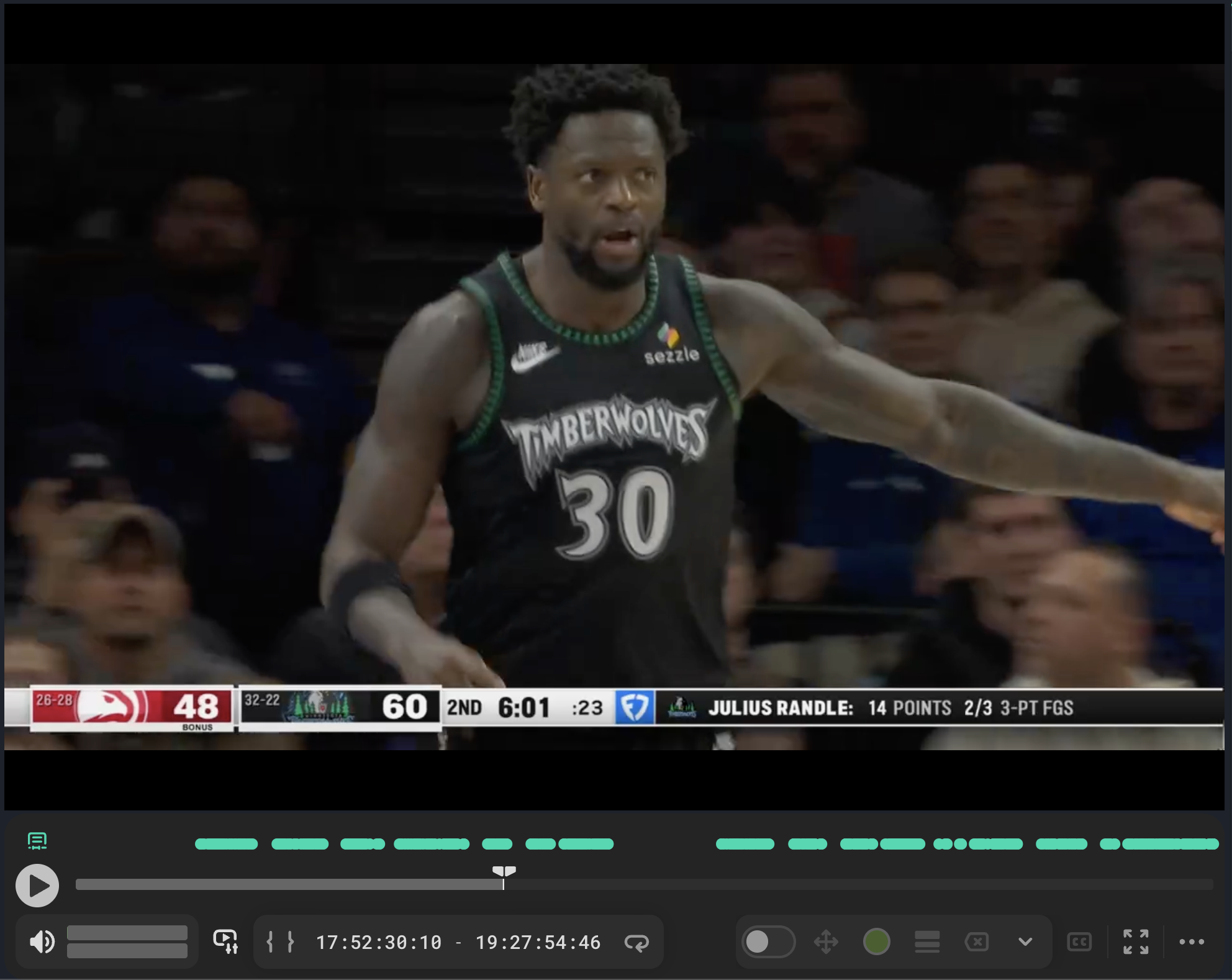Open the green color swatch
Image resolution: width=1232 pixels, height=980 pixels.
tap(876, 941)
